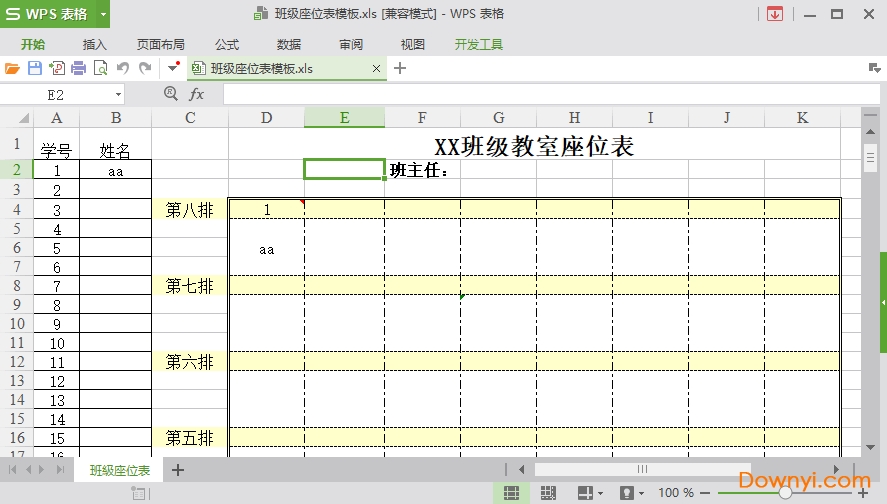The height and width of the screenshot is (504, 887).
Task: Select row 2 header
Action: [x=16, y=169]
